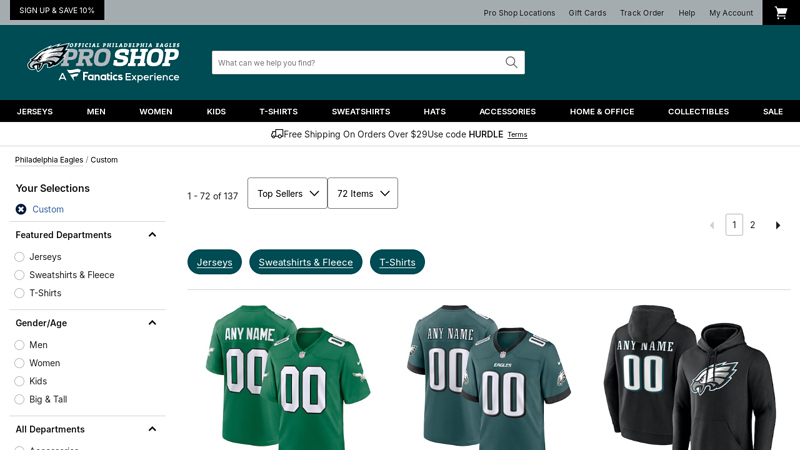This screenshot has height=450, width=800.
Task: Click the Sweatshirts & Fleece pill button
Action: point(305,262)
